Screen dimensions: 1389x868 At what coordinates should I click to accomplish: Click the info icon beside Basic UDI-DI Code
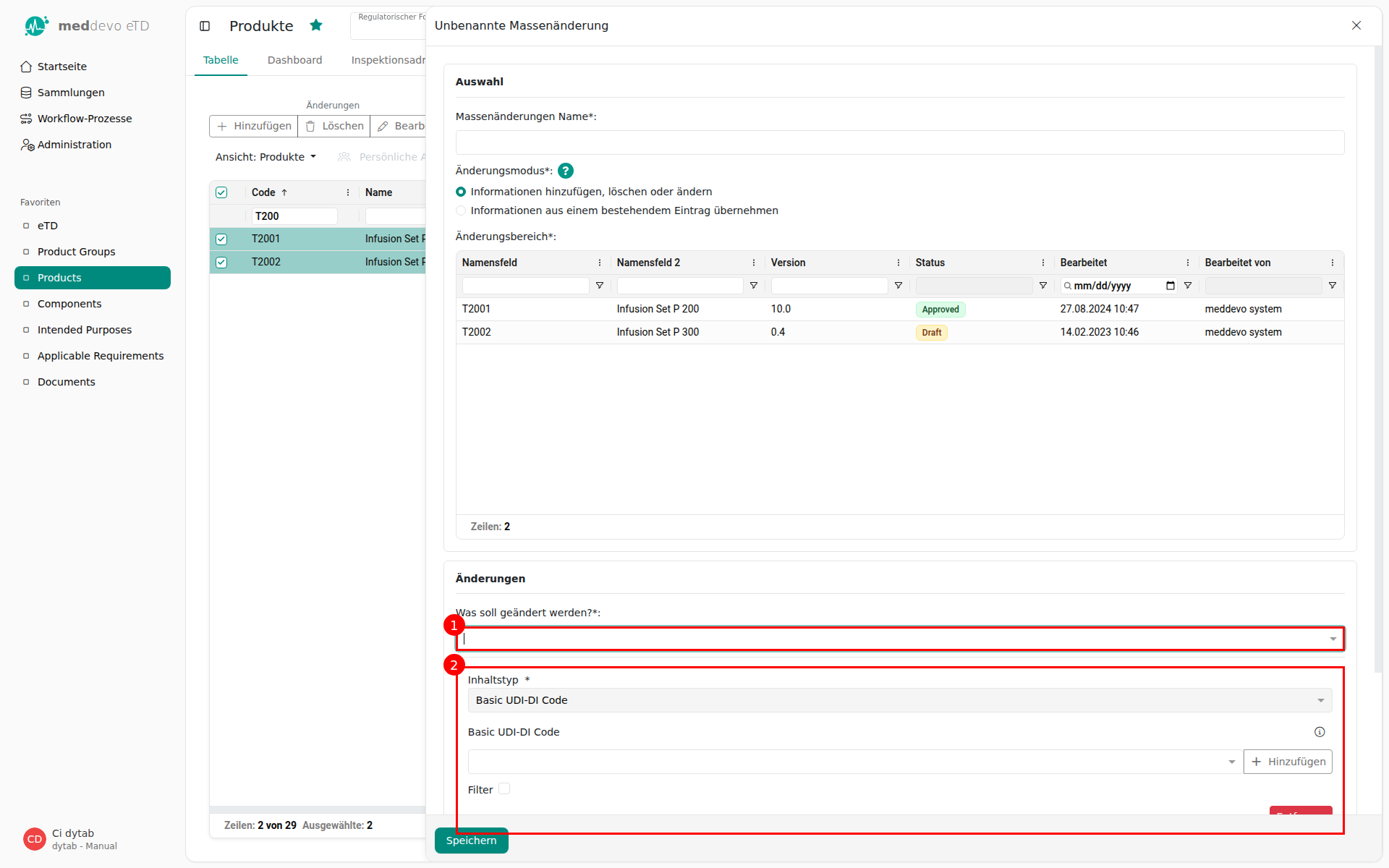coord(1320,732)
